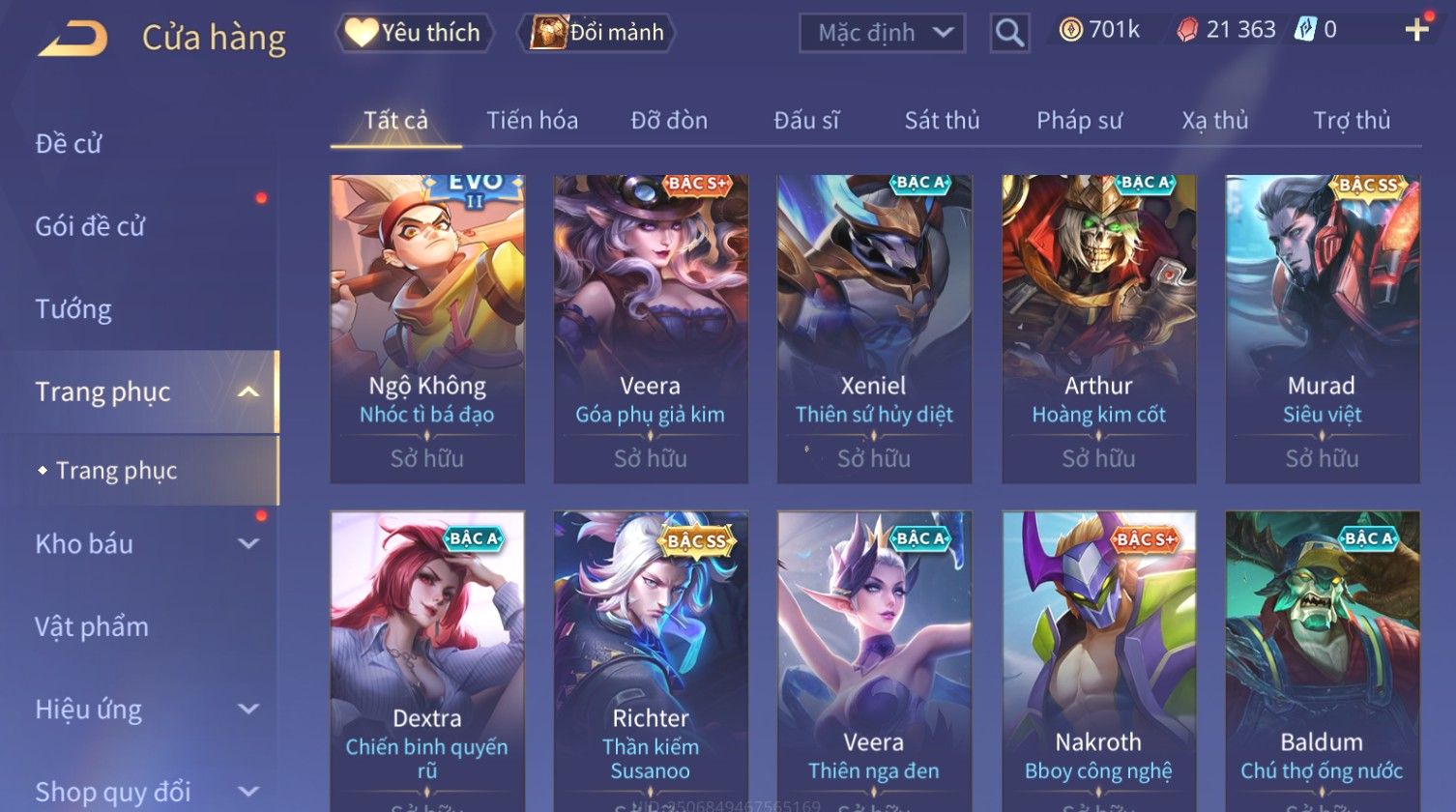Switch to the Sát thủ tab
Viewport: 1456px width, 812px height.
[x=942, y=121]
